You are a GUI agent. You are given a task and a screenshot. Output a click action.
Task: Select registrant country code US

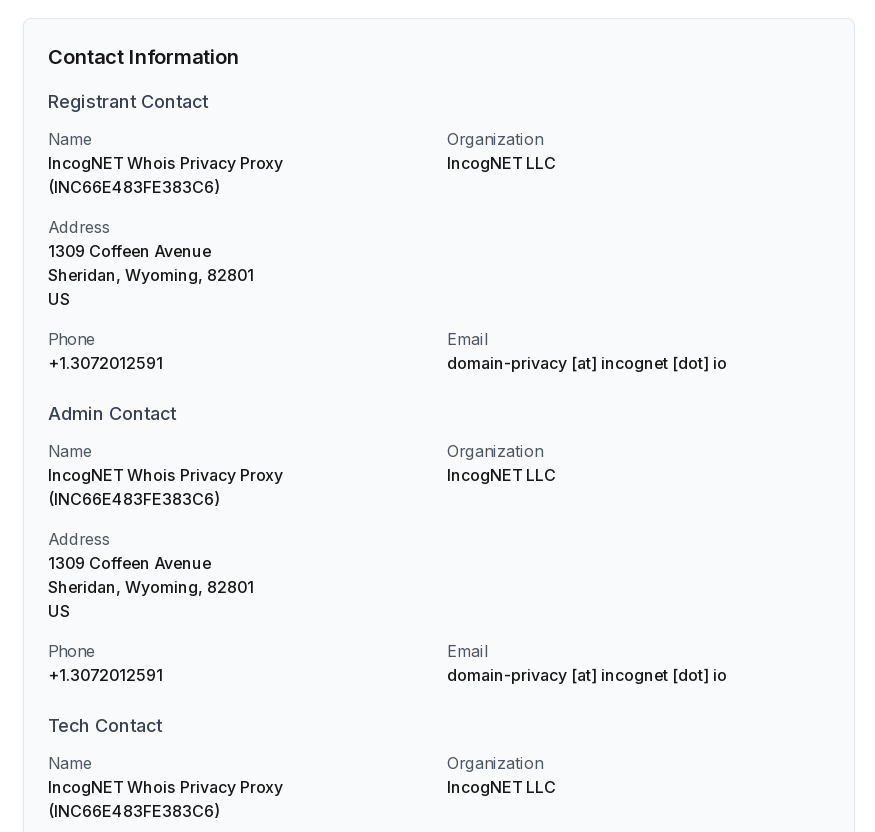tap(59, 299)
